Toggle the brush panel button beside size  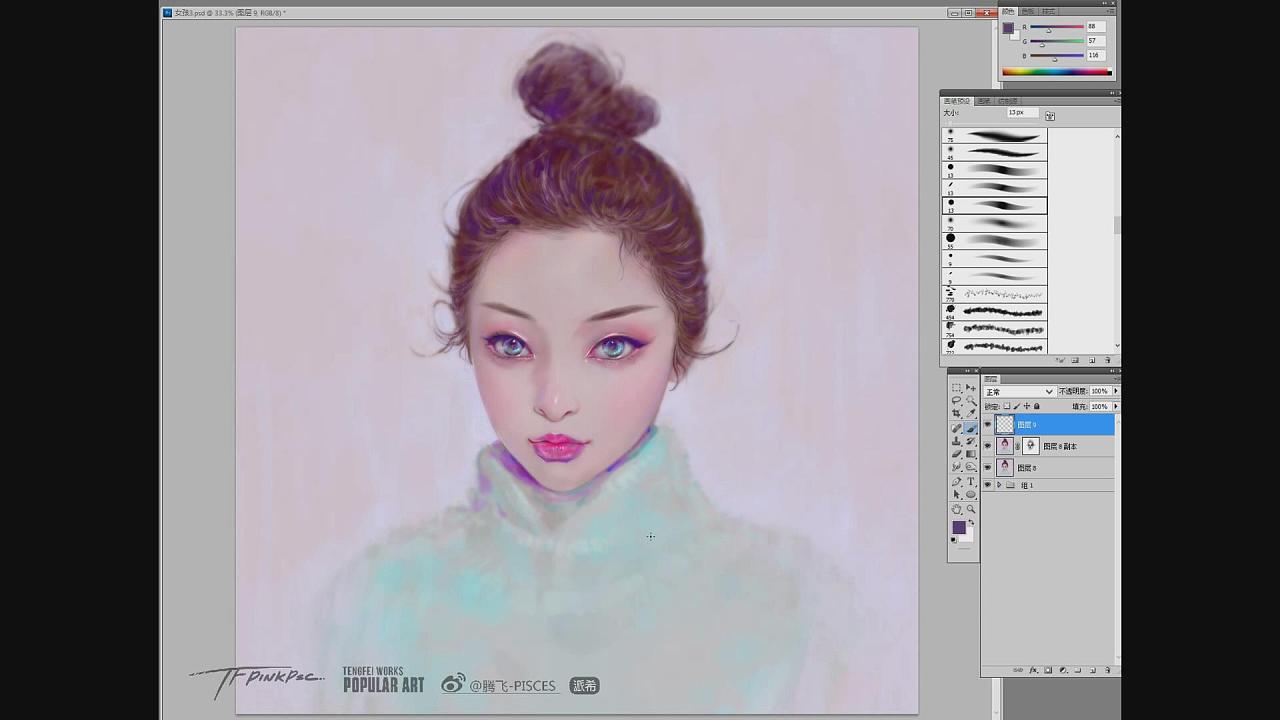coord(1050,116)
